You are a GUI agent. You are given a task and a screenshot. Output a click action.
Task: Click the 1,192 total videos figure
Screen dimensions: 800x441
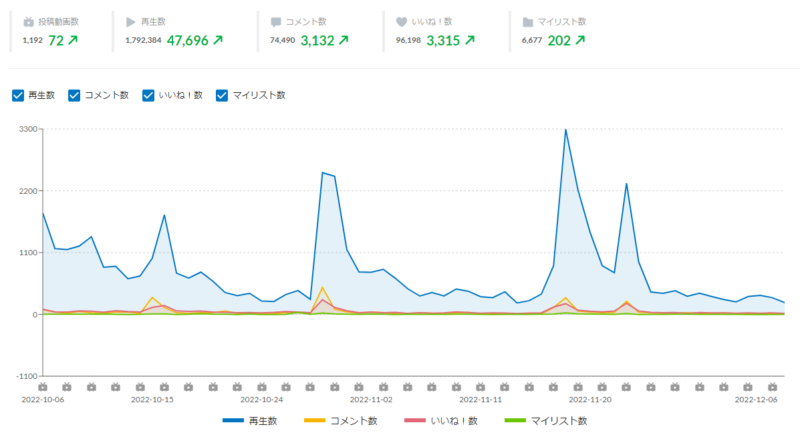[x=33, y=40]
